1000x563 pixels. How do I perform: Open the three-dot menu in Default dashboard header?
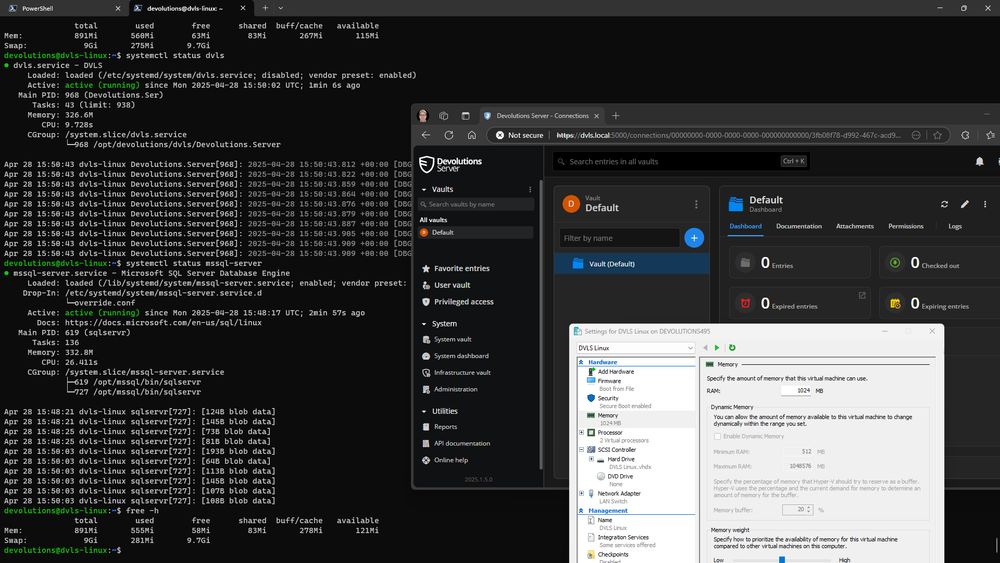coord(985,204)
